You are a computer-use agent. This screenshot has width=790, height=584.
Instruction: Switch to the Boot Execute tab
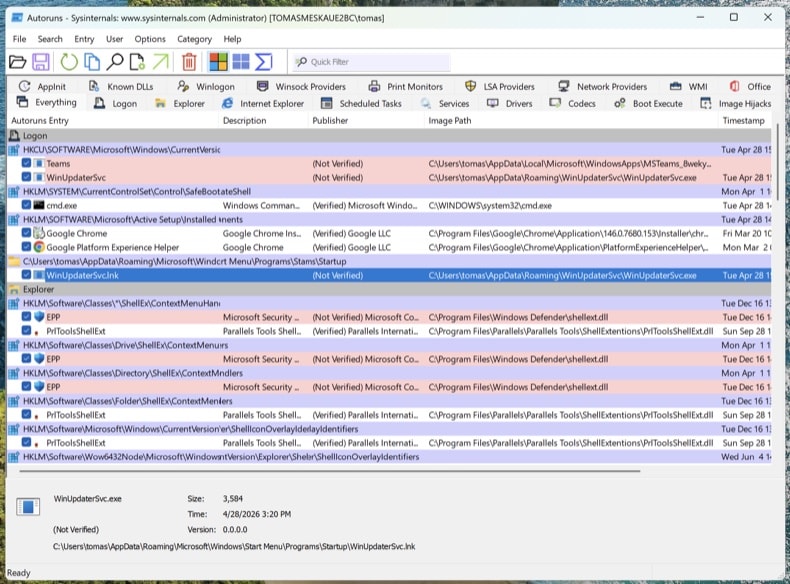(648, 103)
